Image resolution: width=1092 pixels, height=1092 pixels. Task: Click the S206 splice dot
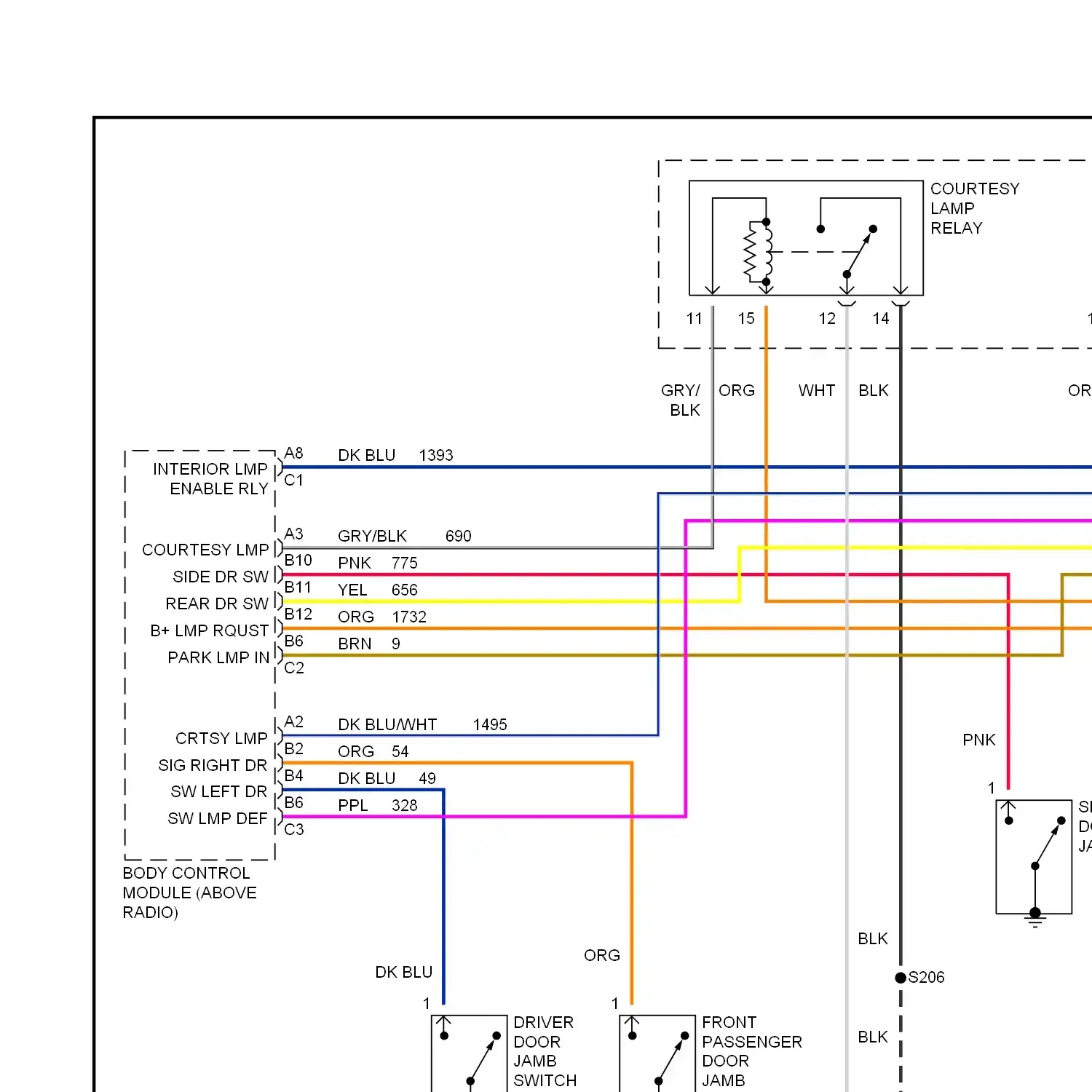tap(901, 978)
